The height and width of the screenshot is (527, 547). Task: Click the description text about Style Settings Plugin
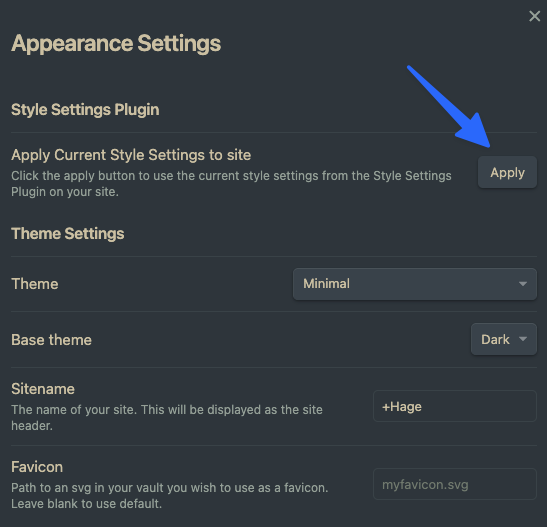pyautogui.click(x=231, y=183)
